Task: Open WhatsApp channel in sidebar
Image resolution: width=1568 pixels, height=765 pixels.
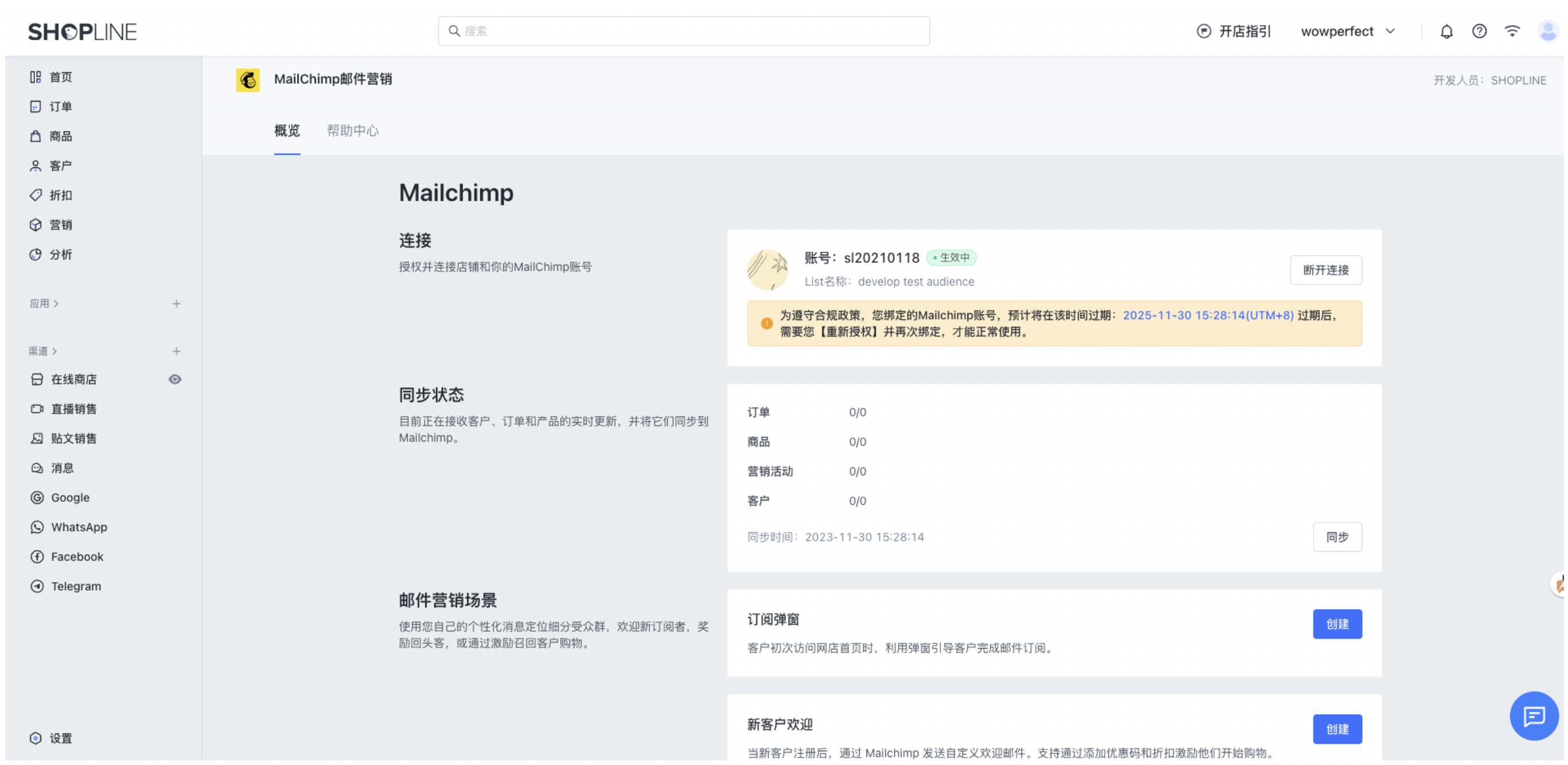Action: tap(69, 527)
